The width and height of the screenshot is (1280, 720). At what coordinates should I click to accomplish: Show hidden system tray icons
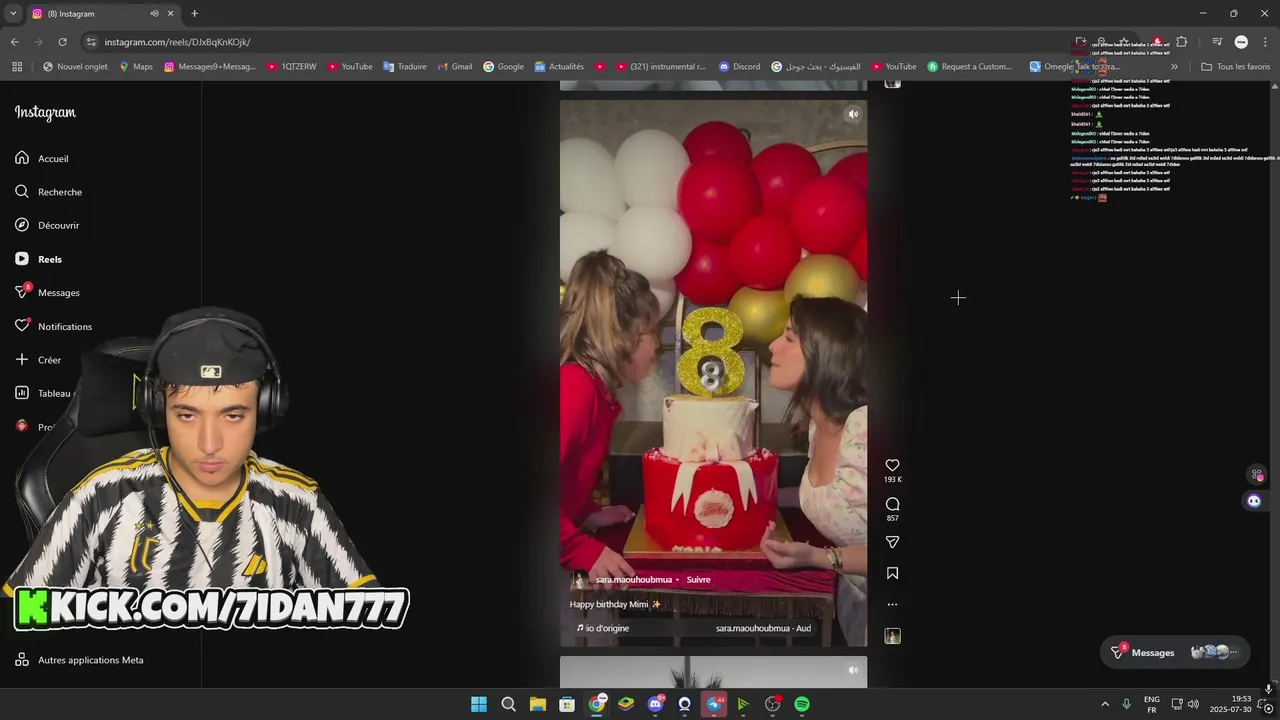(1105, 704)
